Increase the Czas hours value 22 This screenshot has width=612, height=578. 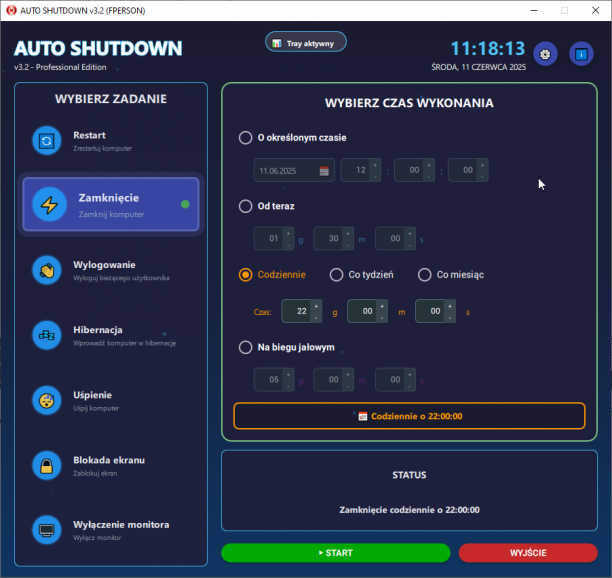click(x=316, y=306)
